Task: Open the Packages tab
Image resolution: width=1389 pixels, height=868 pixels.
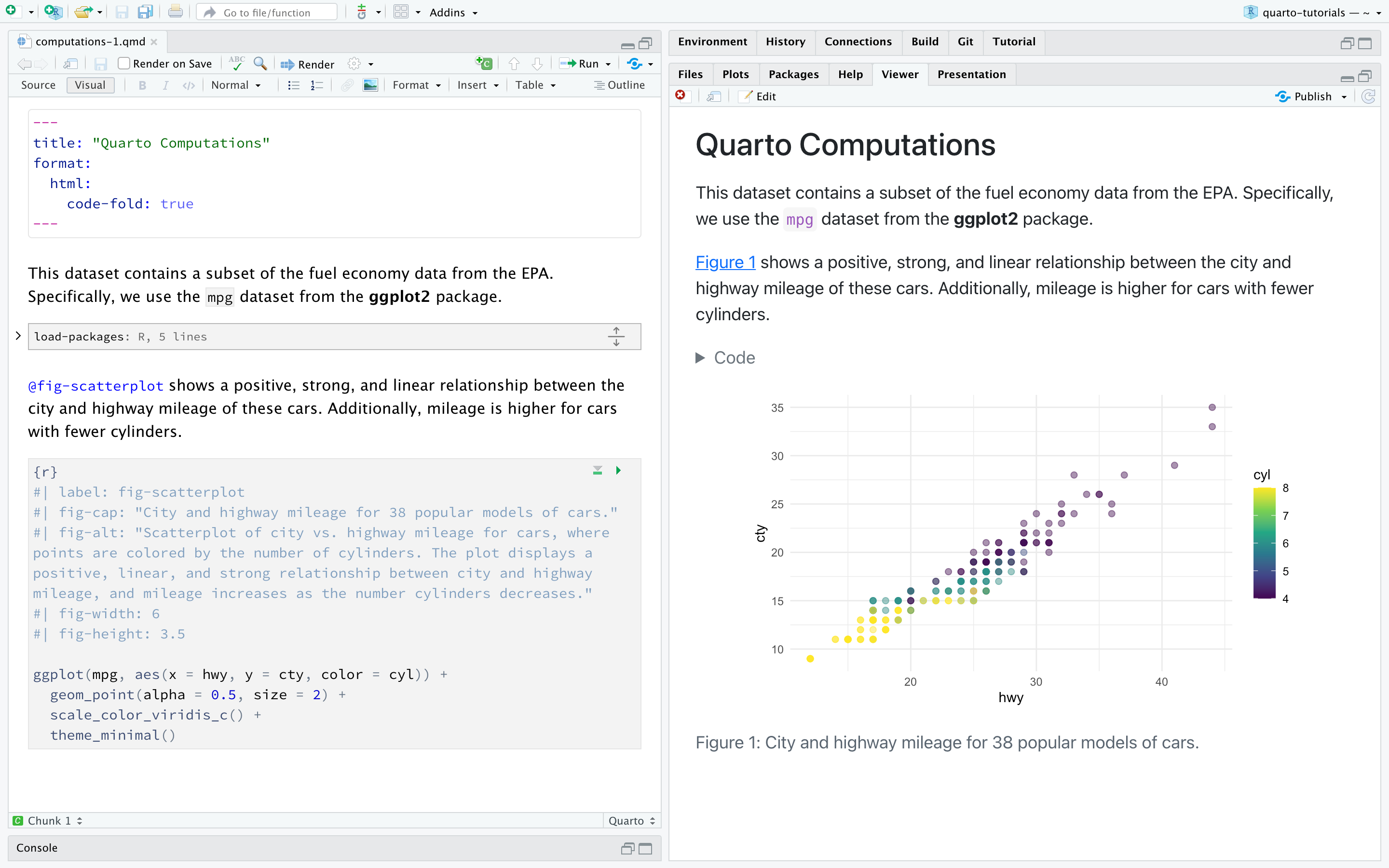Action: coord(793,74)
